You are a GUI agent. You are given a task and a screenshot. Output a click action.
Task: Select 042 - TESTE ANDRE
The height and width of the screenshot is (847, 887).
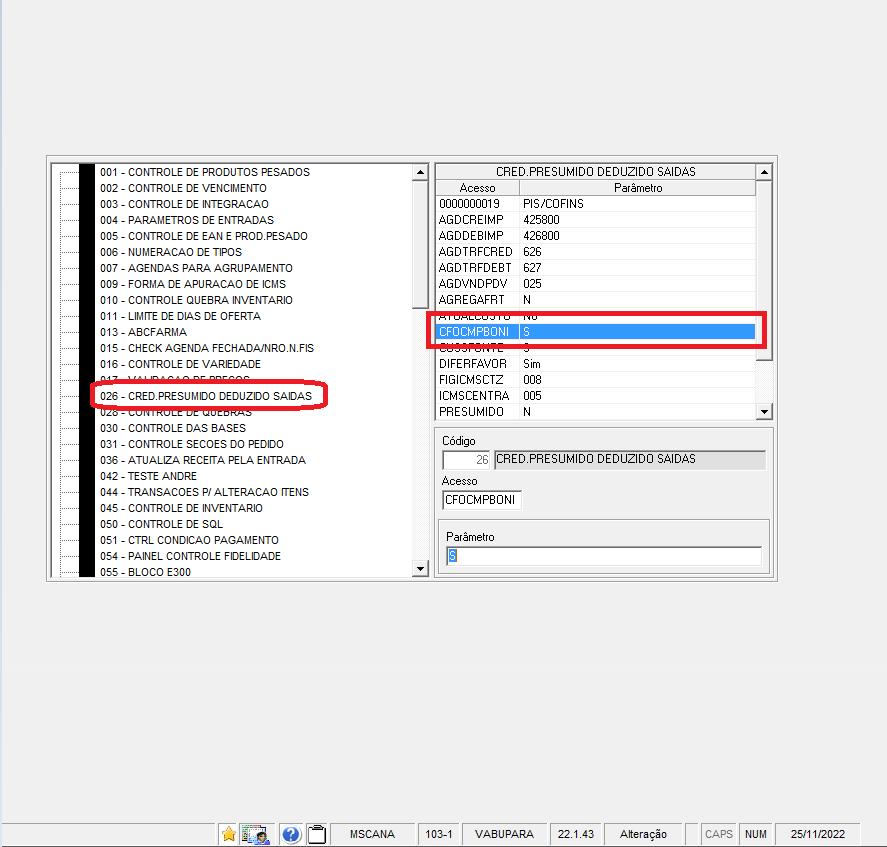click(x=148, y=476)
